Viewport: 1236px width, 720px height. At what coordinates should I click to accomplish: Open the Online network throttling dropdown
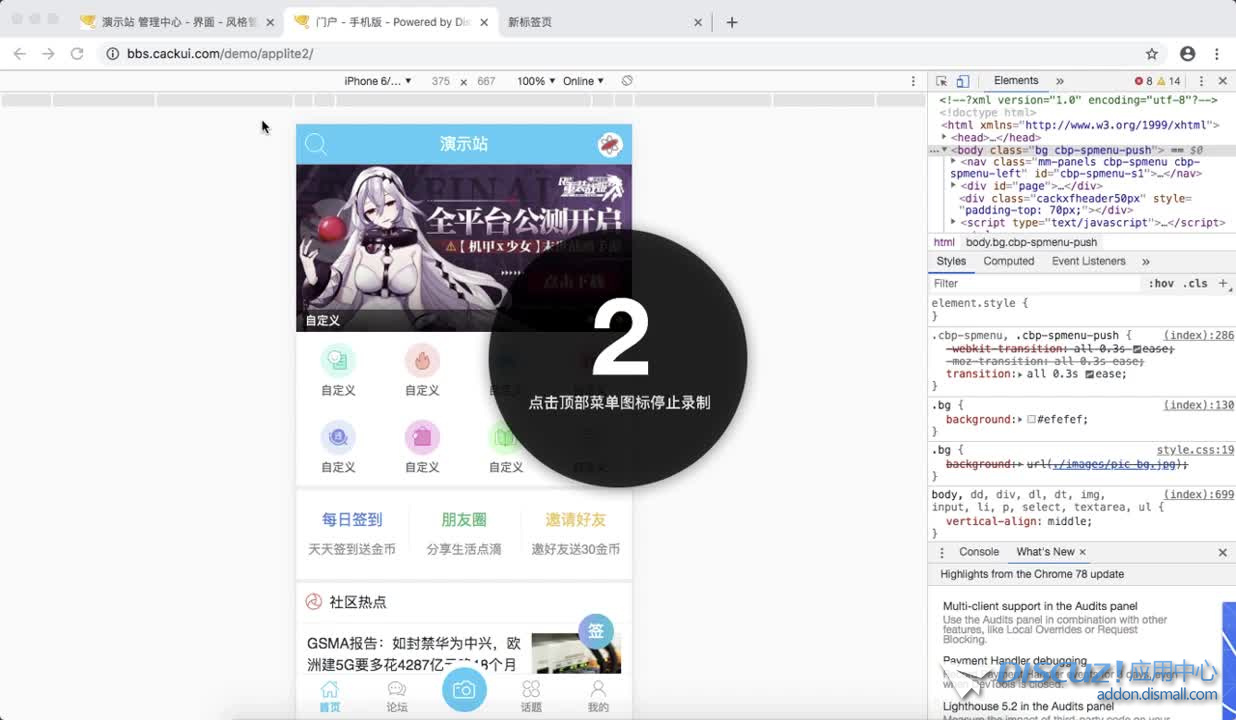(x=583, y=81)
